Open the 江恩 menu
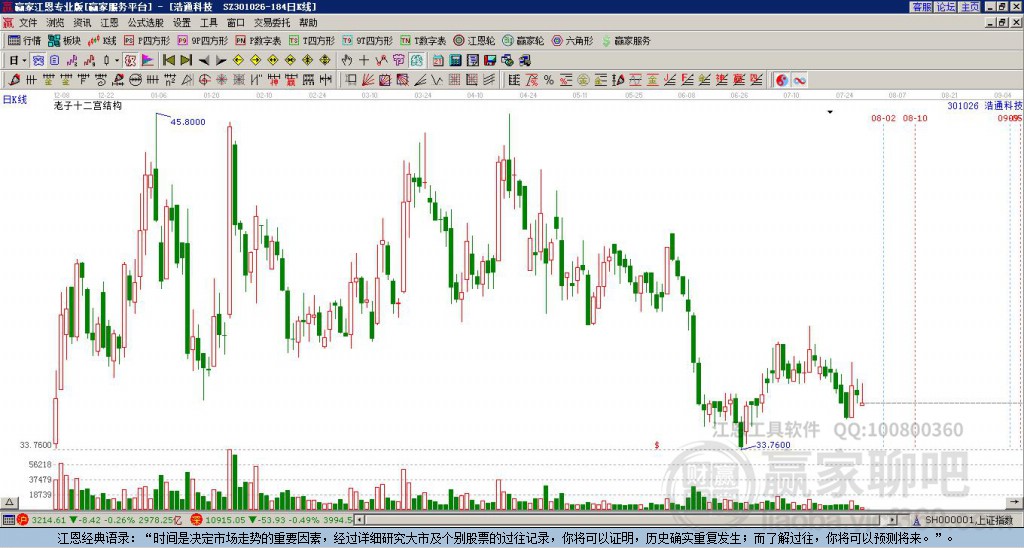1024x548 pixels. pyautogui.click(x=109, y=23)
